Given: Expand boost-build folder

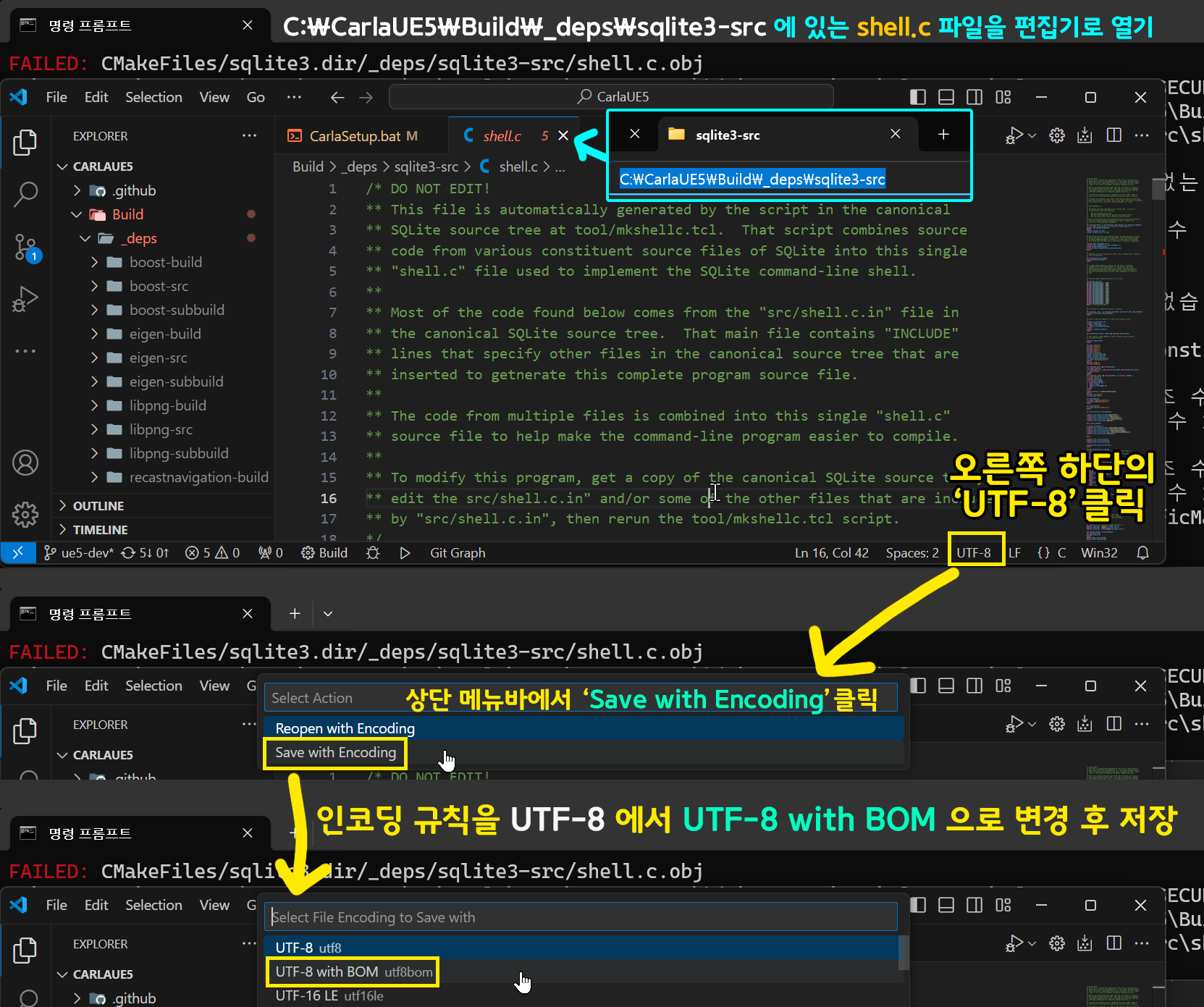Looking at the screenshot, I should pos(94,262).
